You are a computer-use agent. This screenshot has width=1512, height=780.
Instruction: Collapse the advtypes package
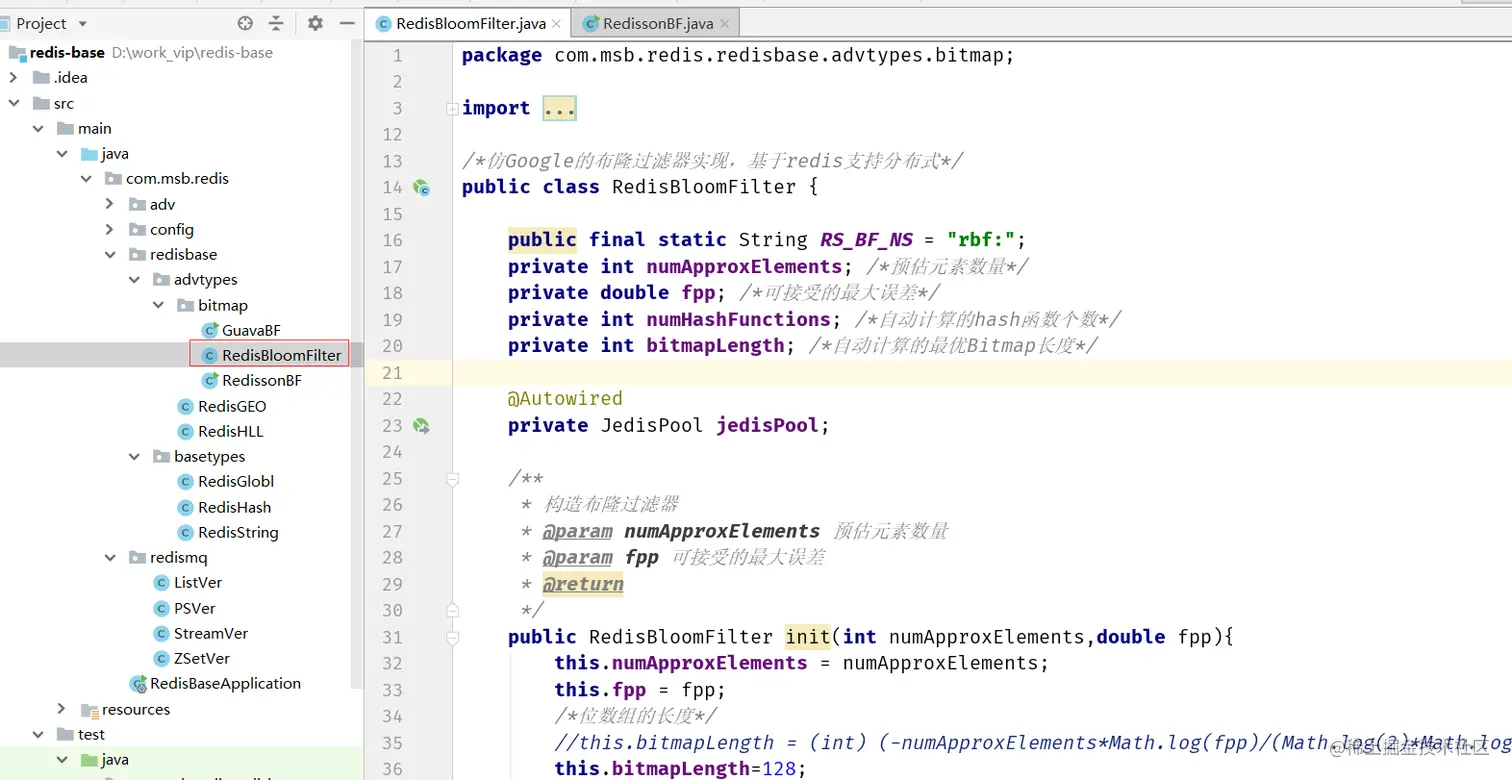click(134, 280)
